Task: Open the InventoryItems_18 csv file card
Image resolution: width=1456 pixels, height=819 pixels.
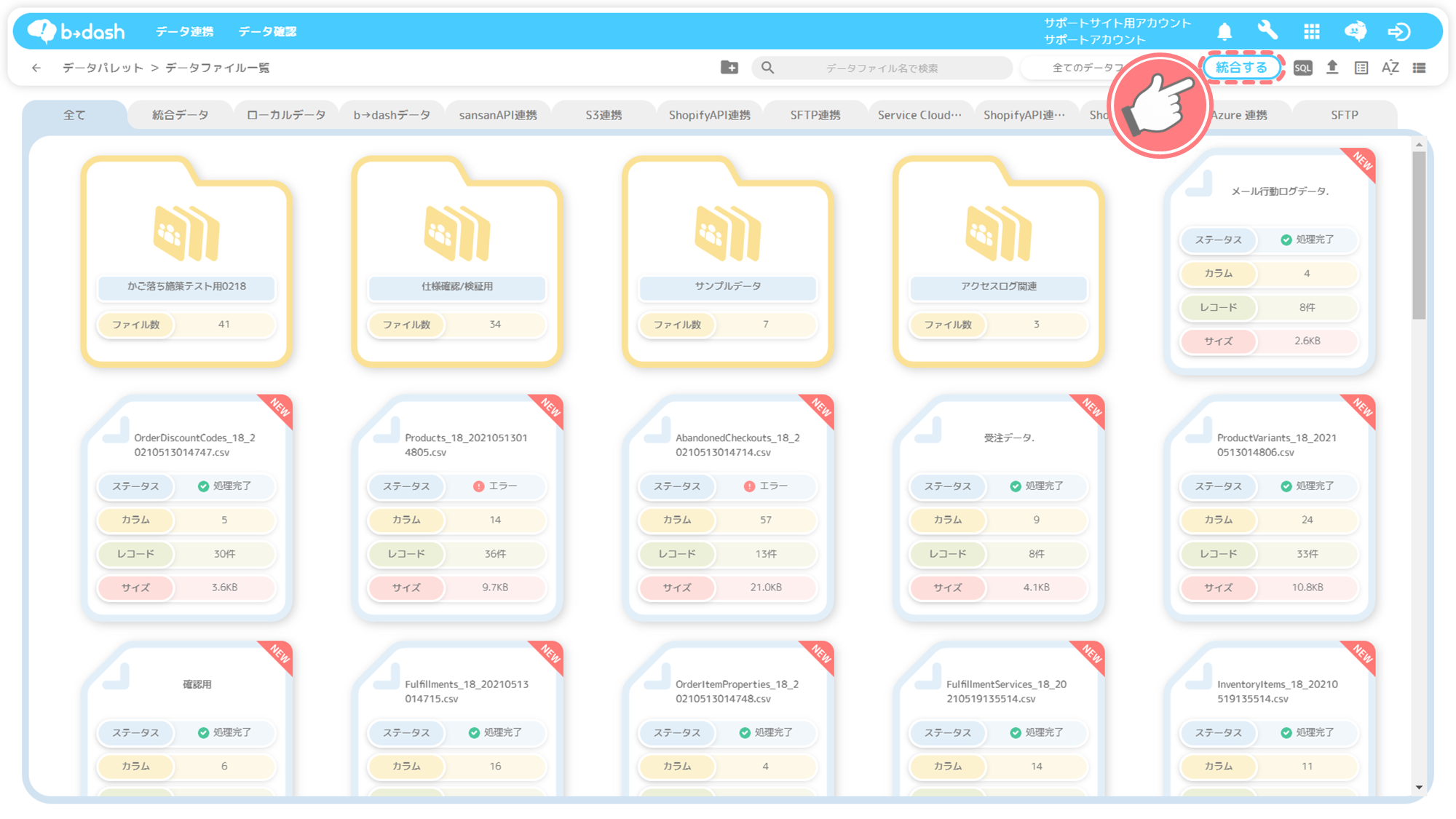Action: coord(1270,719)
